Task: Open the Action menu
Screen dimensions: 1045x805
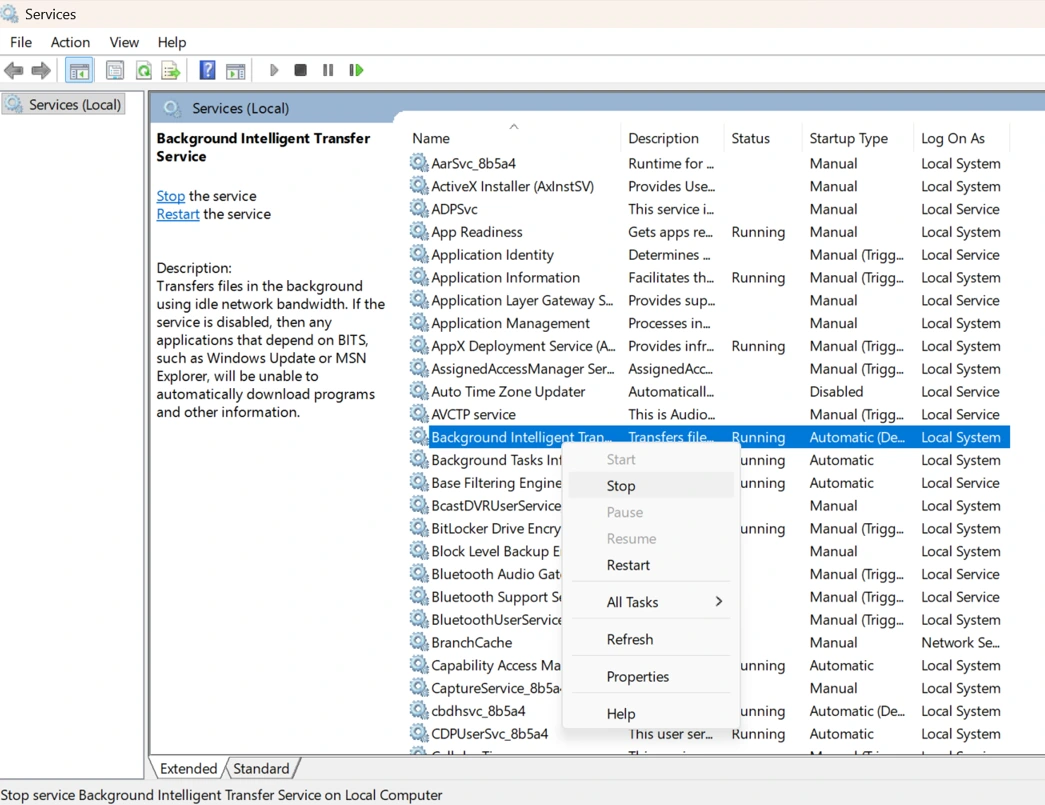Action: tap(70, 42)
